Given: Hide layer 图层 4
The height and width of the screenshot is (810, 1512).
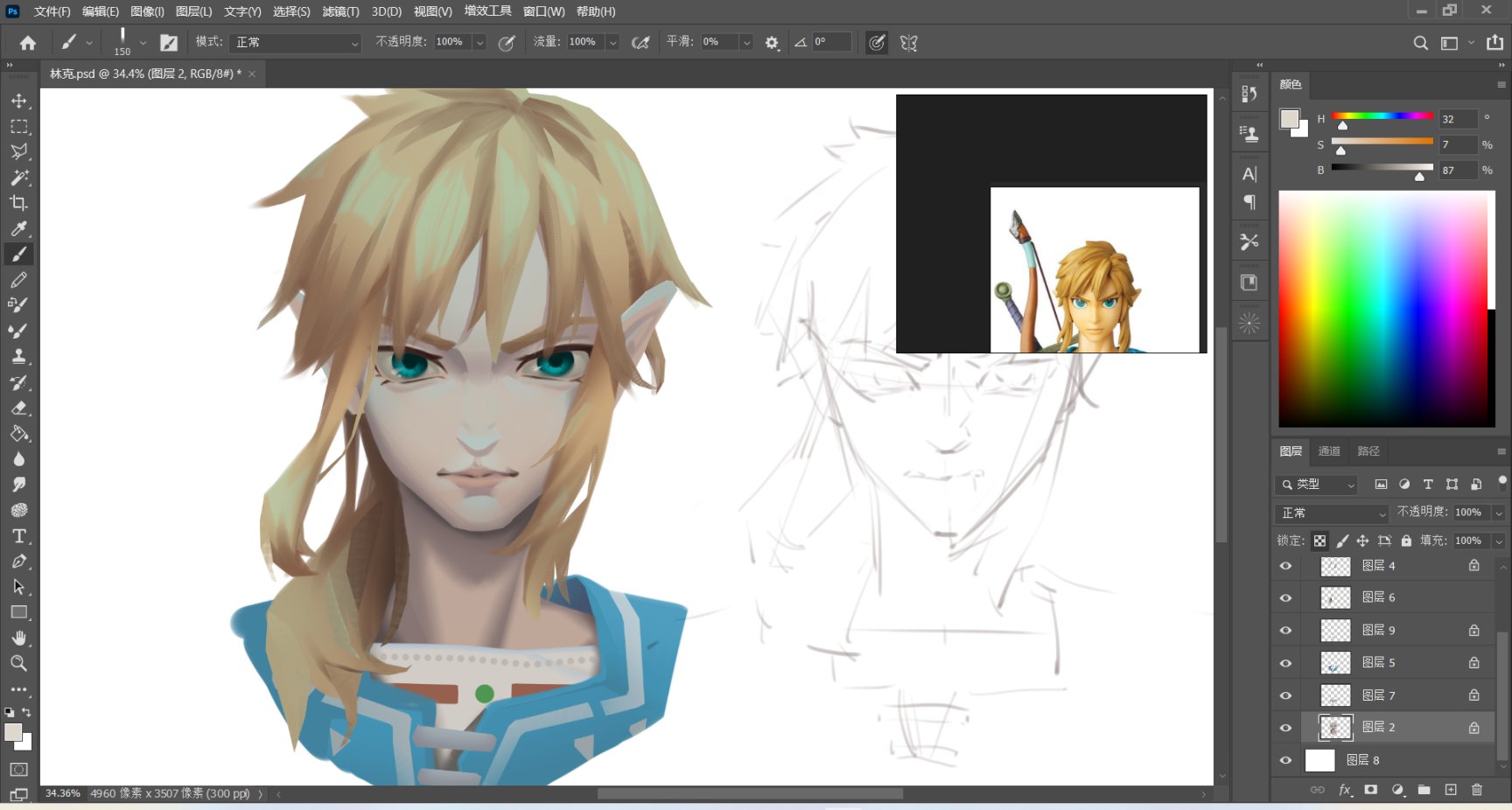Looking at the screenshot, I should pyautogui.click(x=1285, y=566).
